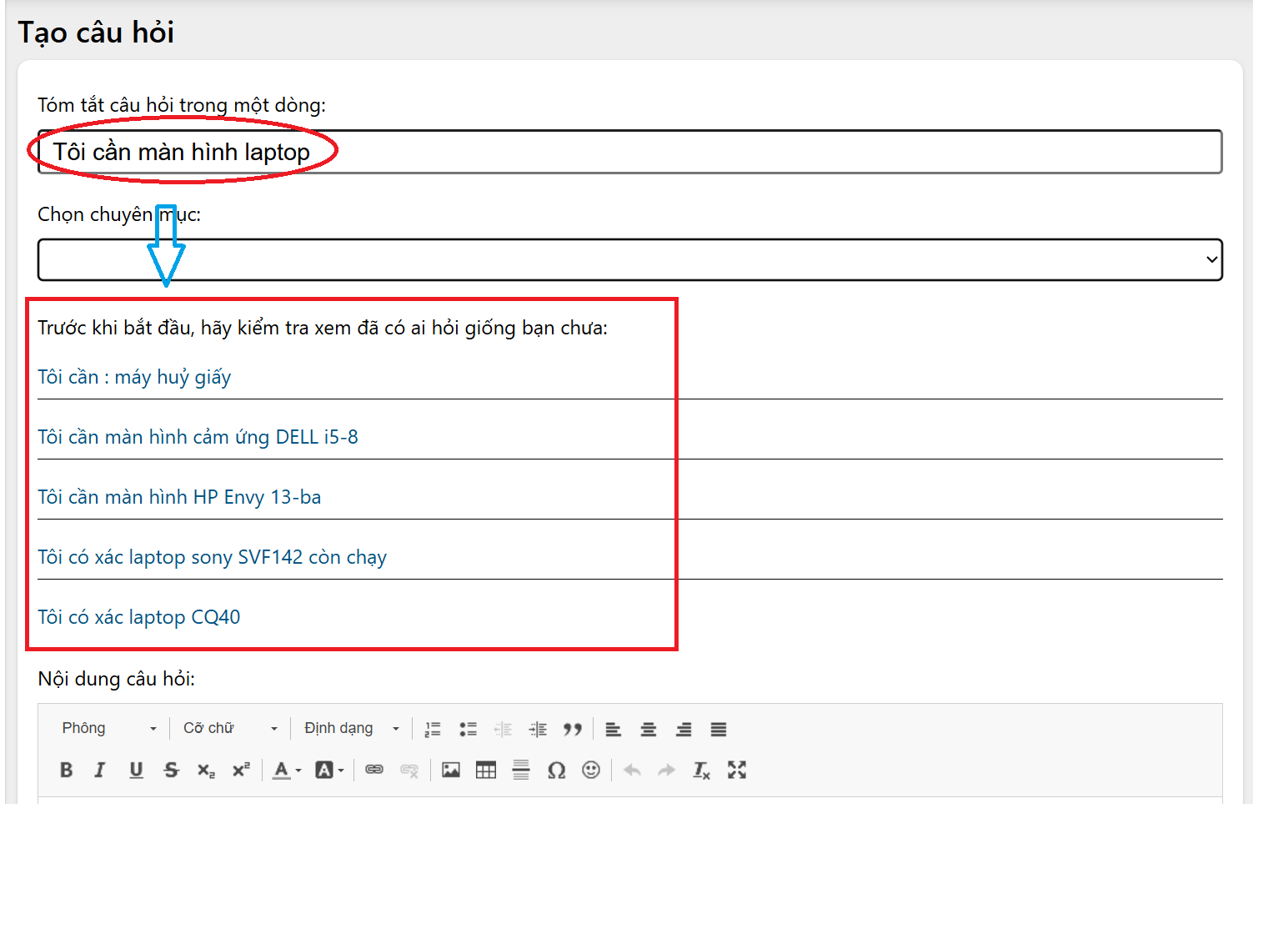Toggle bold formatting in the editor
Screen dimensions: 1288x944
click(67, 770)
